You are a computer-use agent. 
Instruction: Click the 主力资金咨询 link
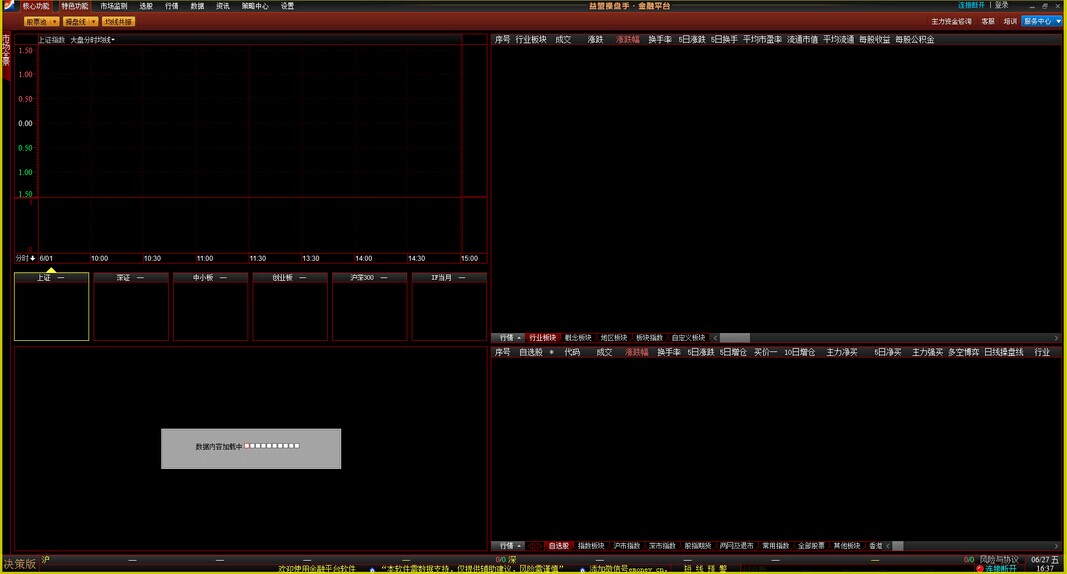[x=951, y=21]
